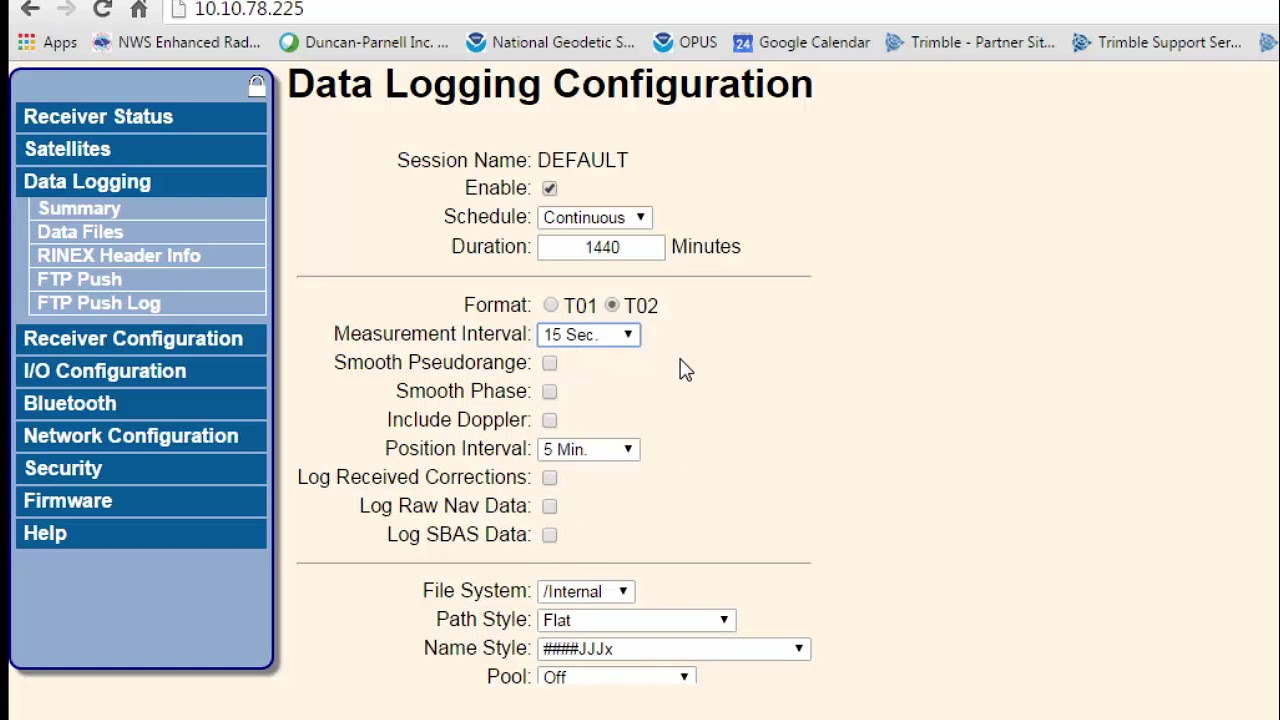The image size is (1280, 720).
Task: Open the OPUS bookmark
Action: click(x=685, y=42)
